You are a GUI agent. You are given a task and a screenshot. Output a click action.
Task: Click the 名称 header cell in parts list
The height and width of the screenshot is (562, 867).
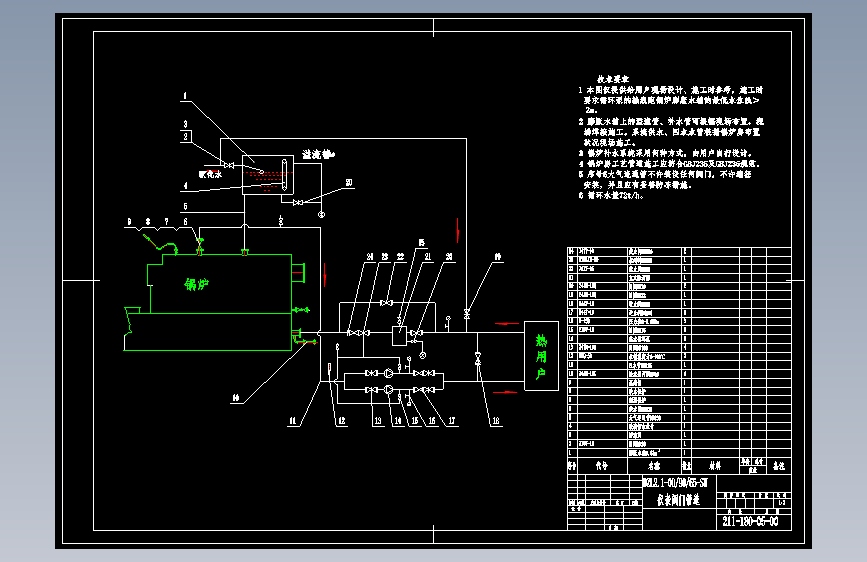(x=654, y=466)
